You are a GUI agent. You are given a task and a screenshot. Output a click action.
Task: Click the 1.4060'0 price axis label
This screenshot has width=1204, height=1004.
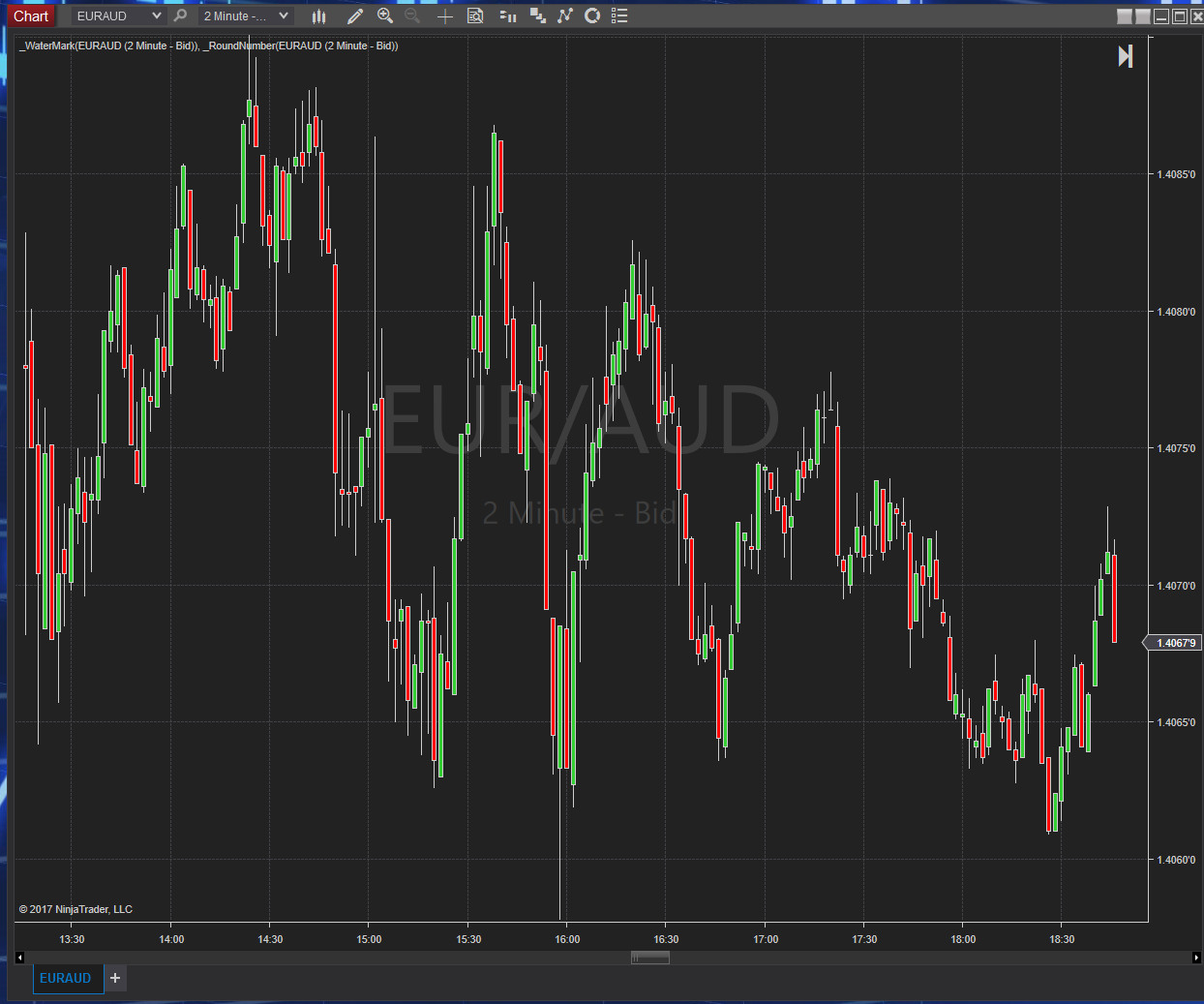1176,860
